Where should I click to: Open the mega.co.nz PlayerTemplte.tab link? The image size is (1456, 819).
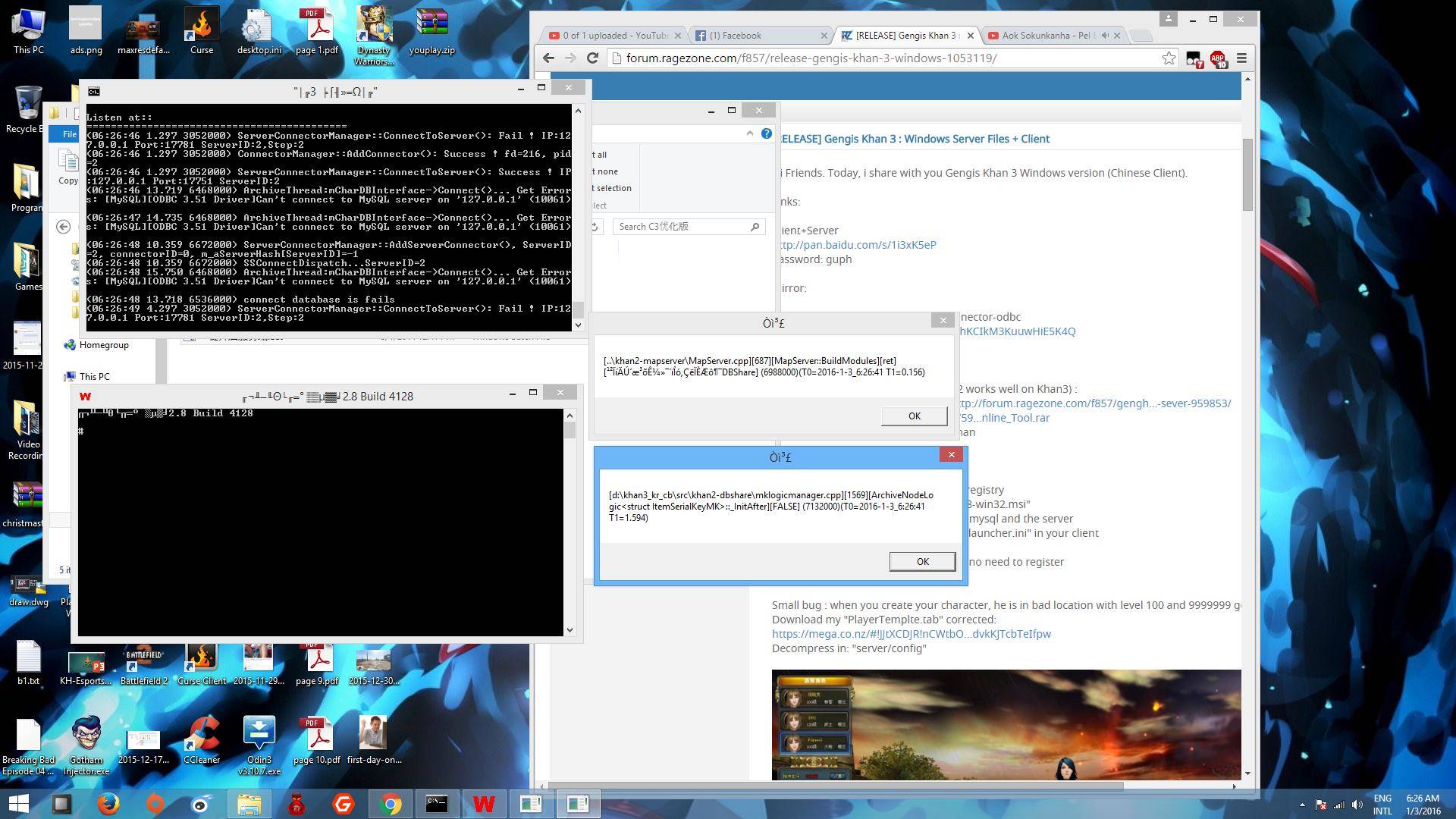click(912, 633)
